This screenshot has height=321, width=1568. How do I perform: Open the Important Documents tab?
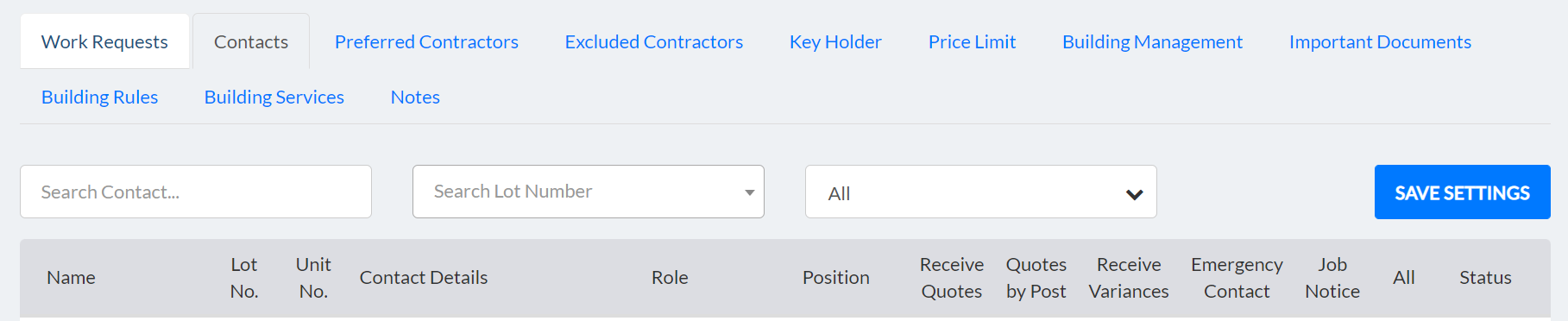coord(1380,41)
